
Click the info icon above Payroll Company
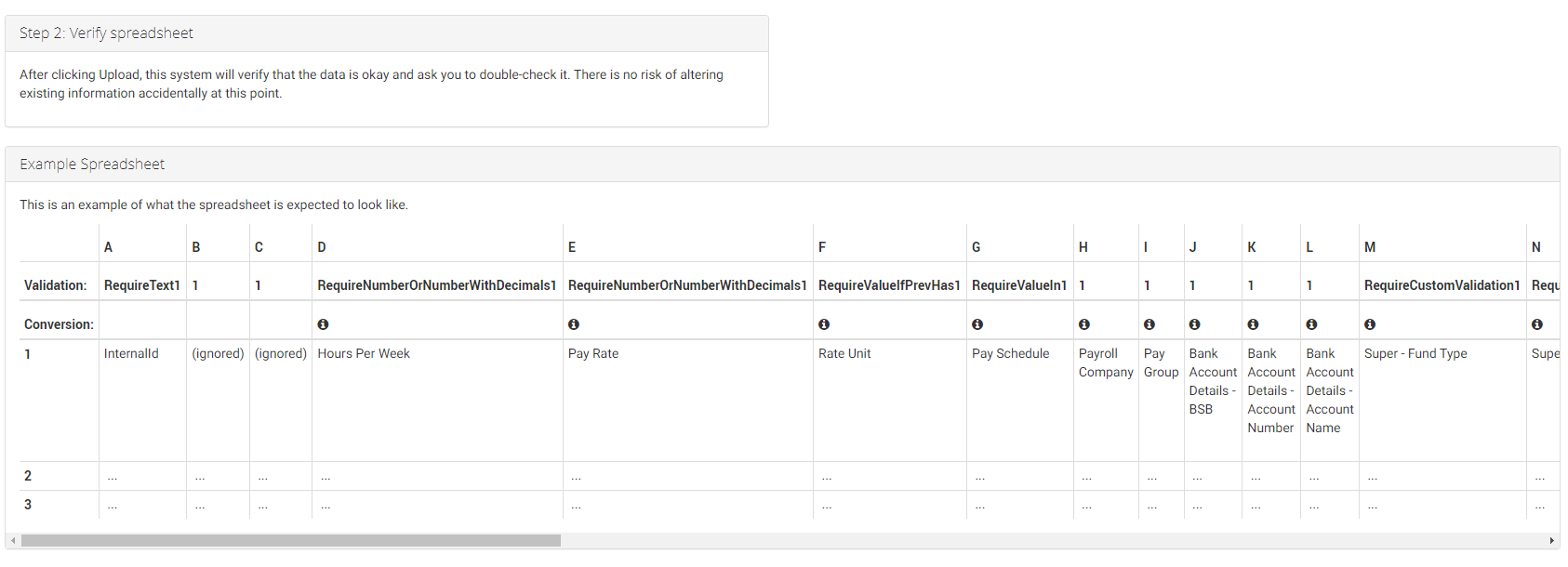pyautogui.click(x=1084, y=324)
